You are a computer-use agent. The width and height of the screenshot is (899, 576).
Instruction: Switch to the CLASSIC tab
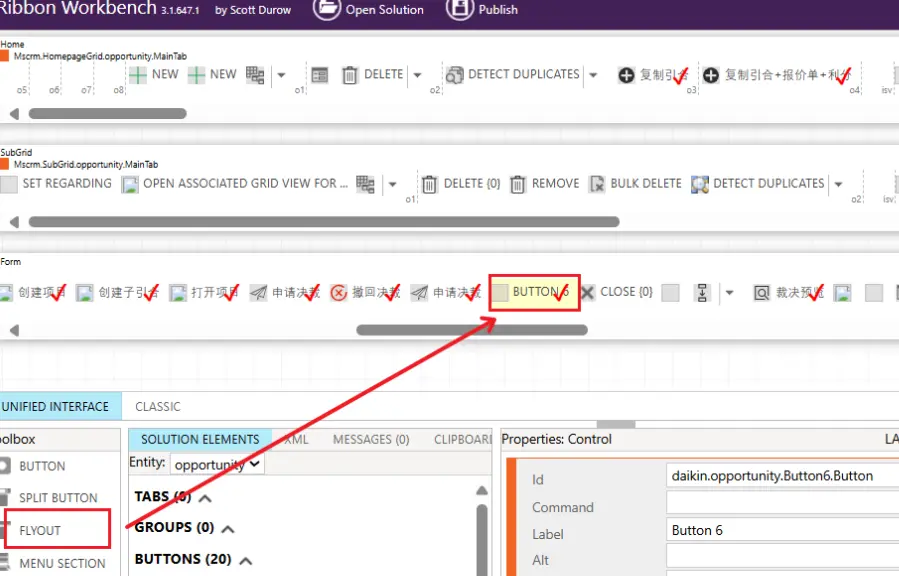point(158,406)
